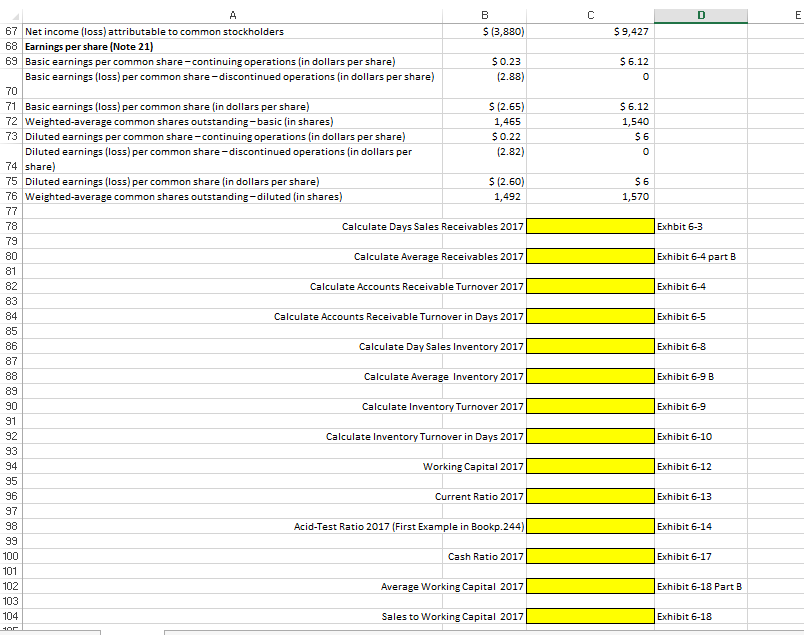Select the 'Exhibit 6-10' cell
This screenshot has height=635, width=804.
(700, 436)
